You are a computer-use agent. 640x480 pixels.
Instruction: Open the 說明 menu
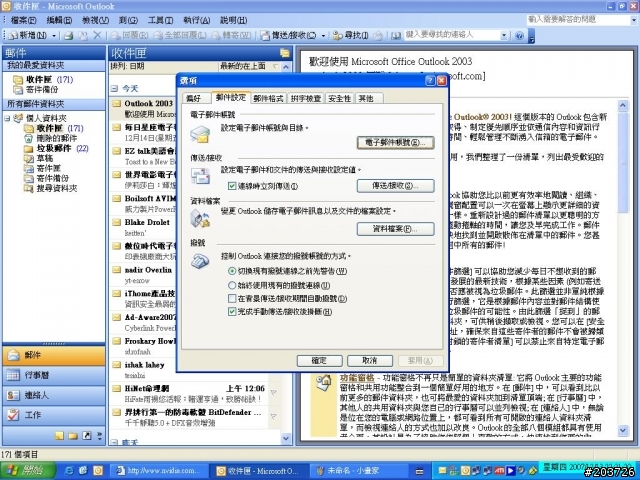[233, 20]
